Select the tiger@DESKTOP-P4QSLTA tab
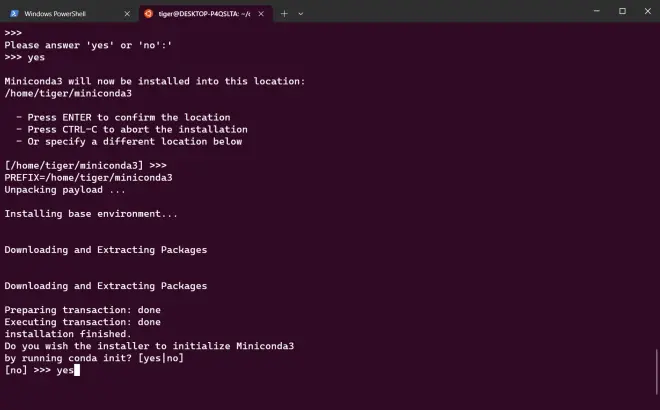660x410 pixels. [x=205, y=14]
